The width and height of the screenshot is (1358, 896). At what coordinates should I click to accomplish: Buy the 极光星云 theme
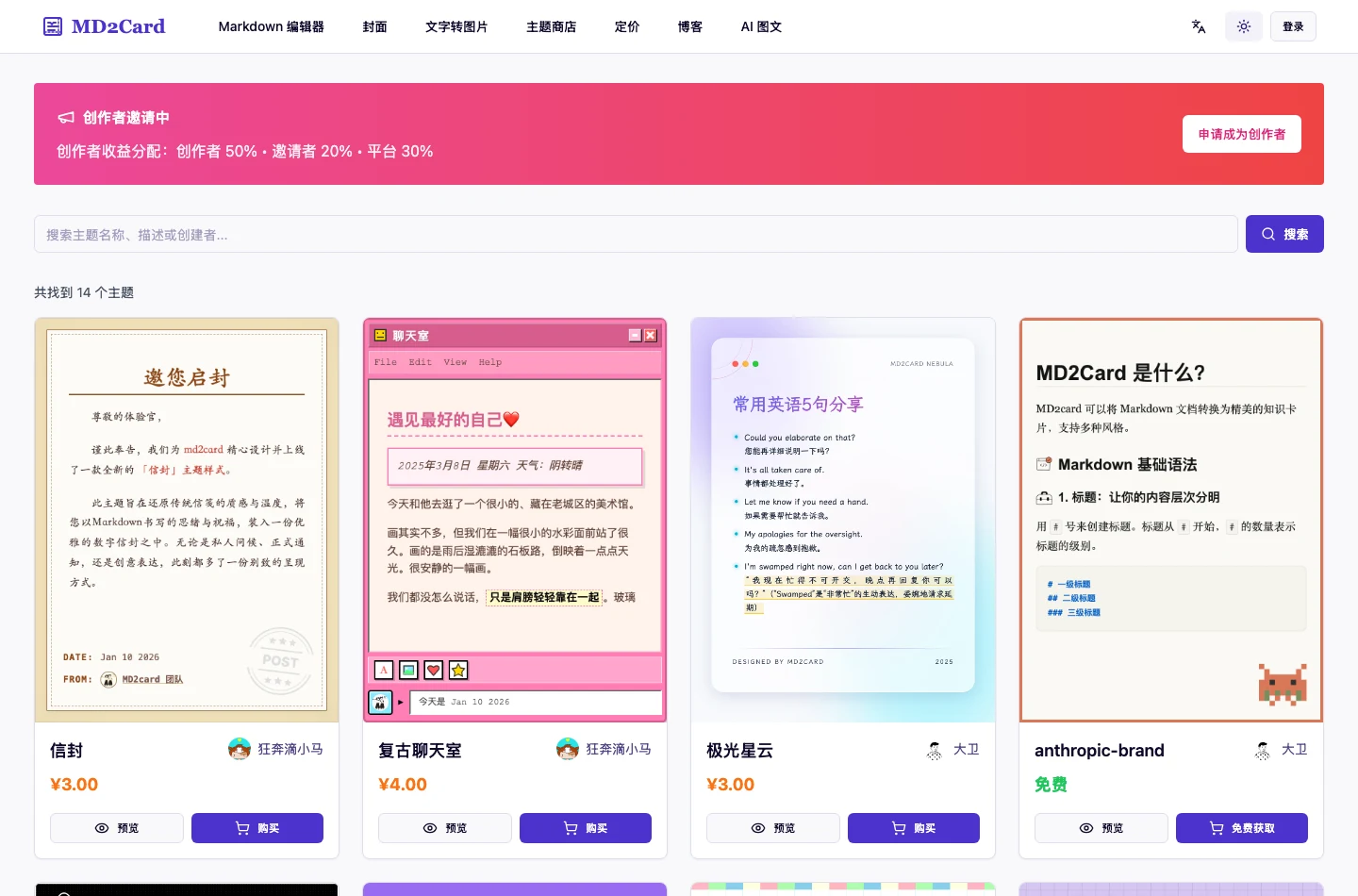914,828
